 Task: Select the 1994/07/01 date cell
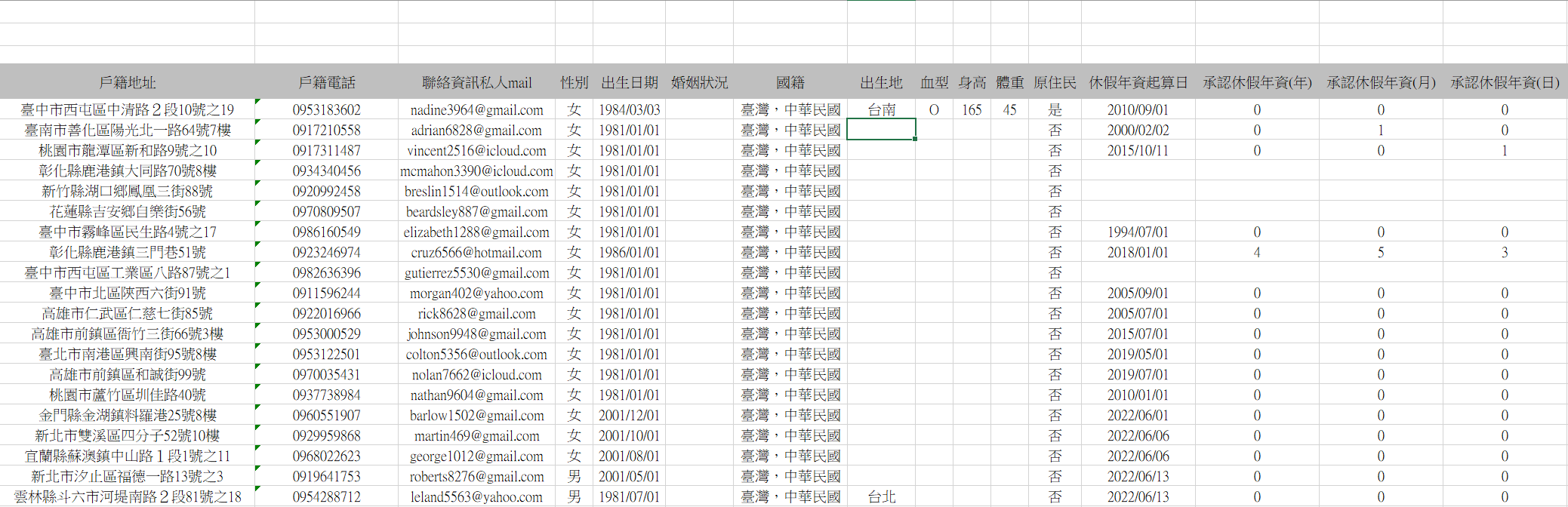click(x=1138, y=232)
